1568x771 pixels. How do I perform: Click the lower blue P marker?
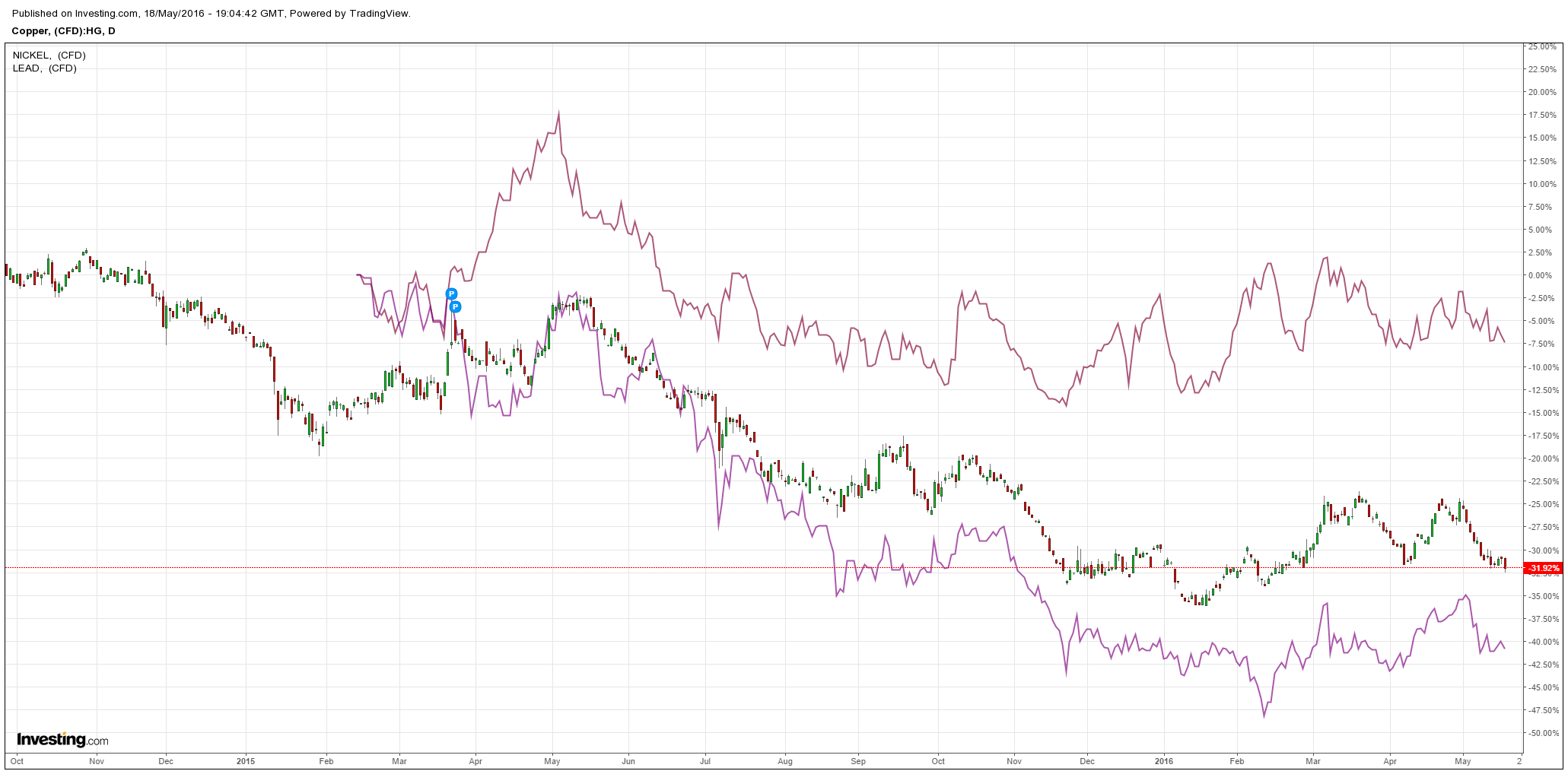(x=455, y=307)
